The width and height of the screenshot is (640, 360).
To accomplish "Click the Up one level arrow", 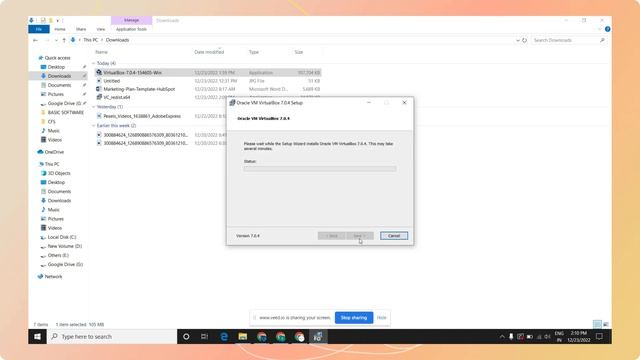I will click(x=64, y=40).
